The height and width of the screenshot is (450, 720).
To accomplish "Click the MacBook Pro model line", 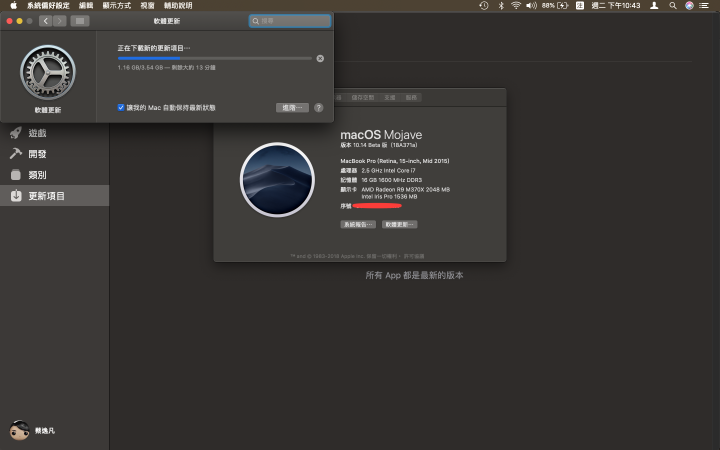I will pos(395,161).
